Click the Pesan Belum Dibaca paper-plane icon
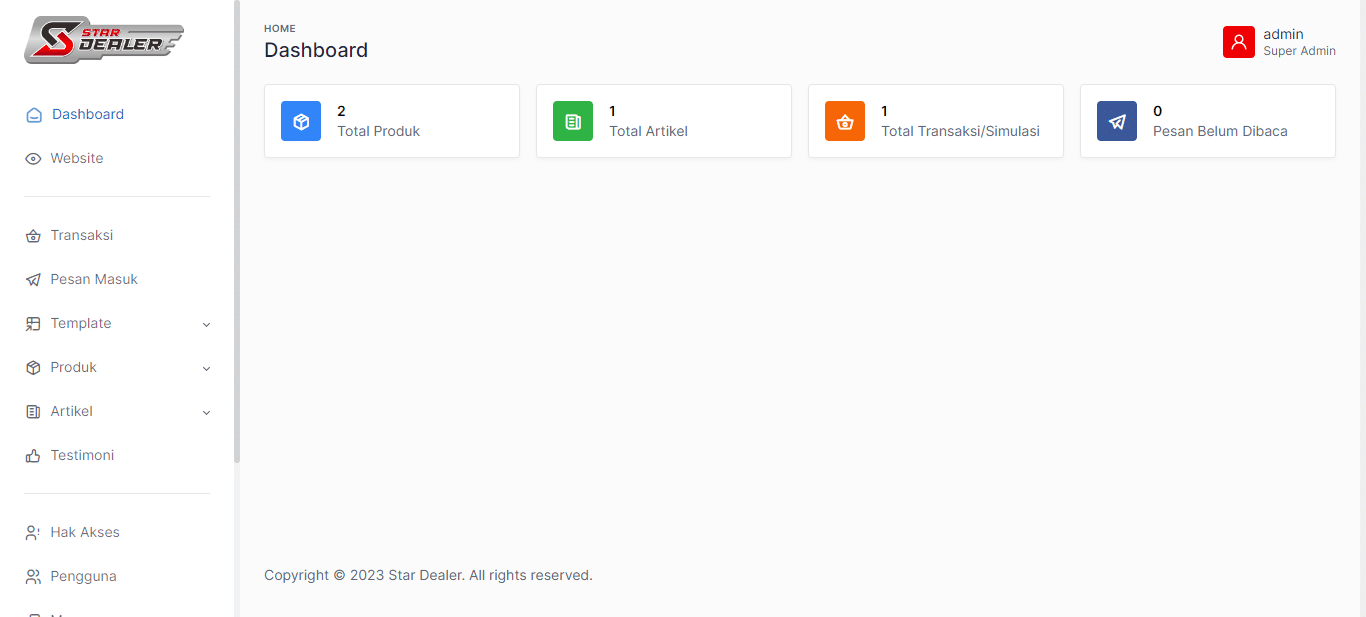Image resolution: width=1366 pixels, height=617 pixels. (x=1117, y=121)
